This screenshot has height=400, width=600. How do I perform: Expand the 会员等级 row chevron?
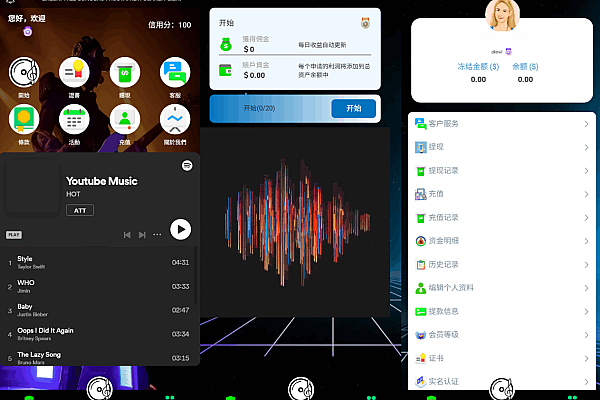click(x=586, y=335)
